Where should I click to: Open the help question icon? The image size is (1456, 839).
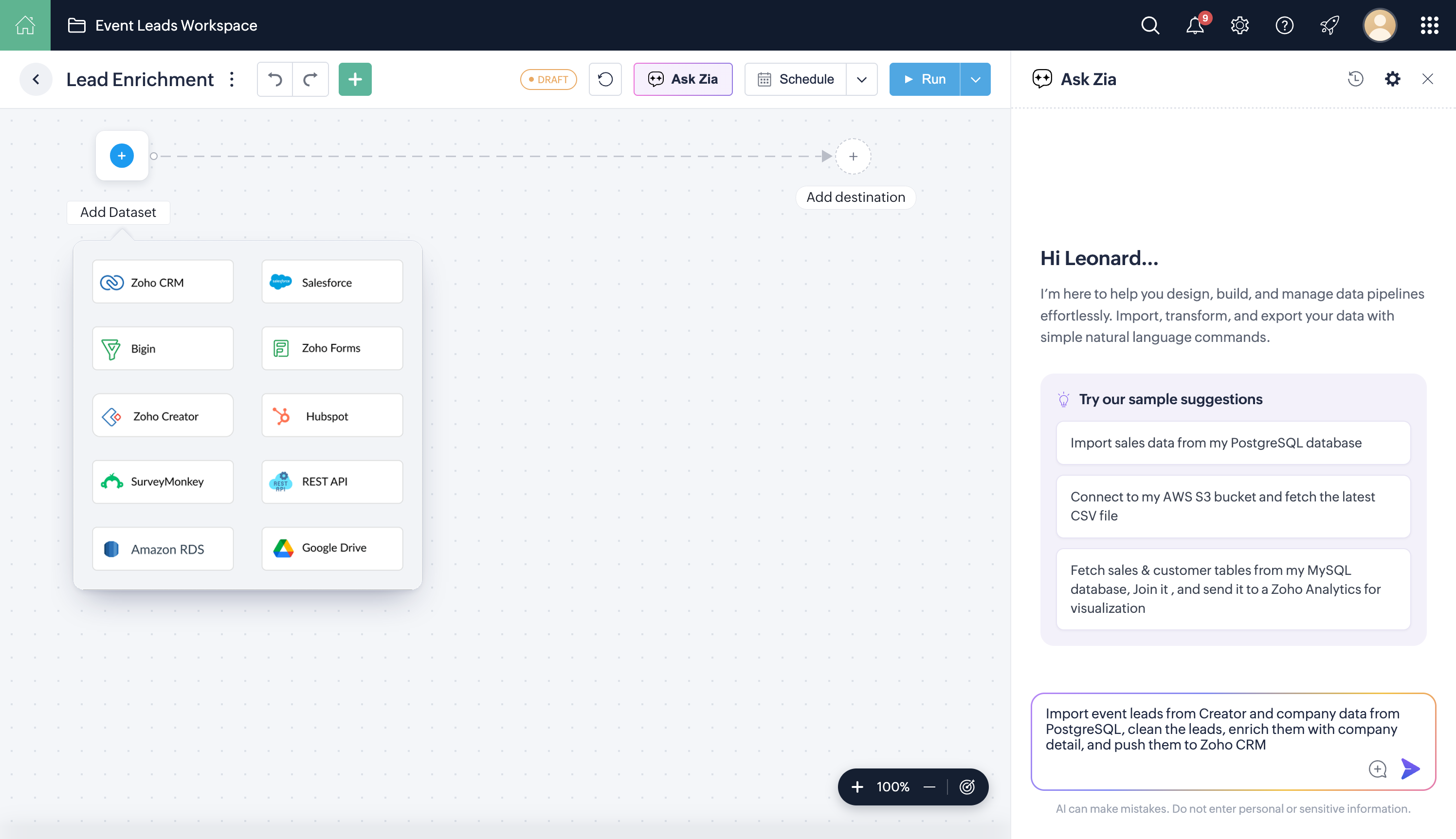point(1284,25)
